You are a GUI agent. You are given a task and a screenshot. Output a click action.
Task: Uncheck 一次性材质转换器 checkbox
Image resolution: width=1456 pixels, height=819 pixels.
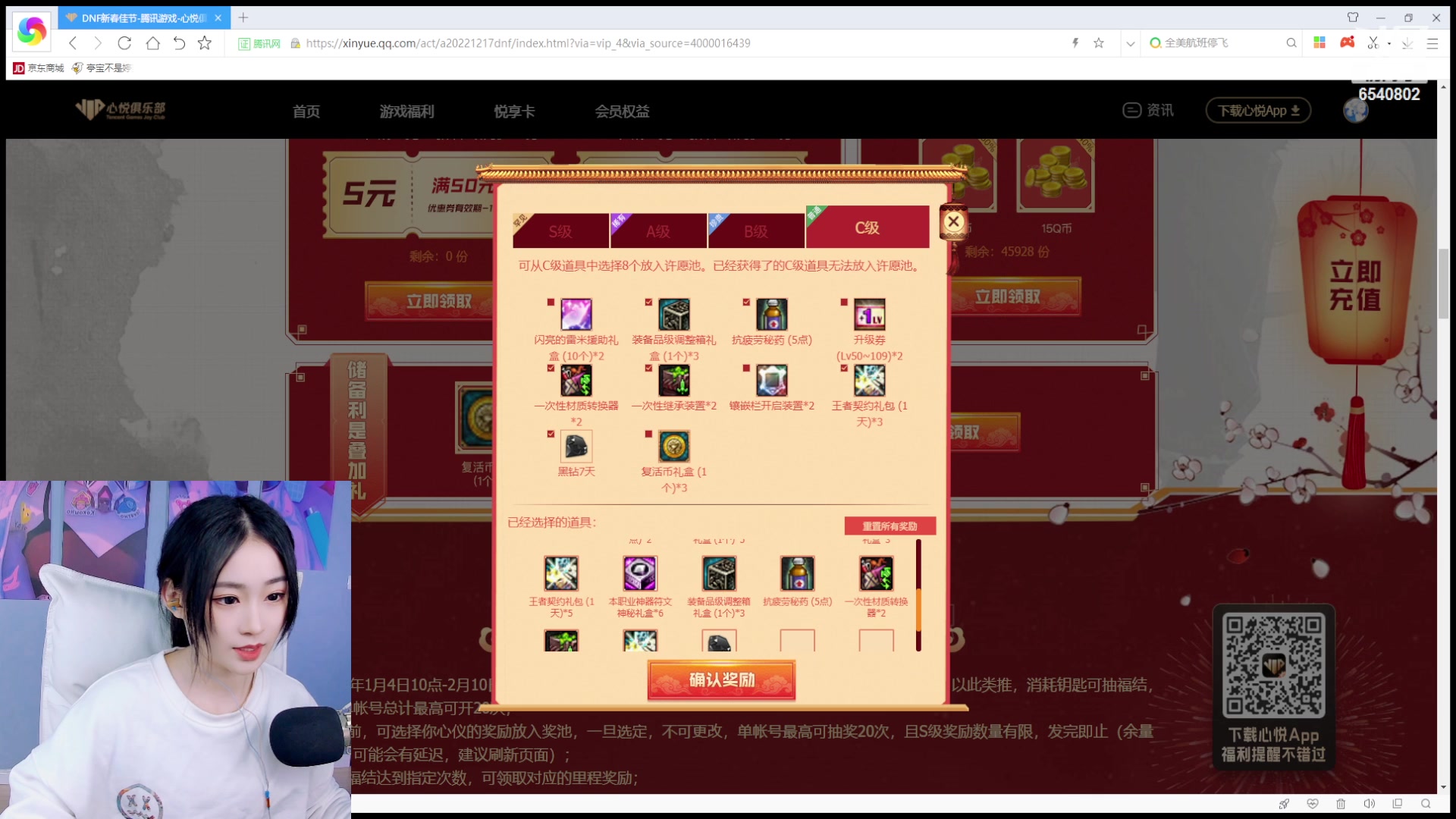551,368
